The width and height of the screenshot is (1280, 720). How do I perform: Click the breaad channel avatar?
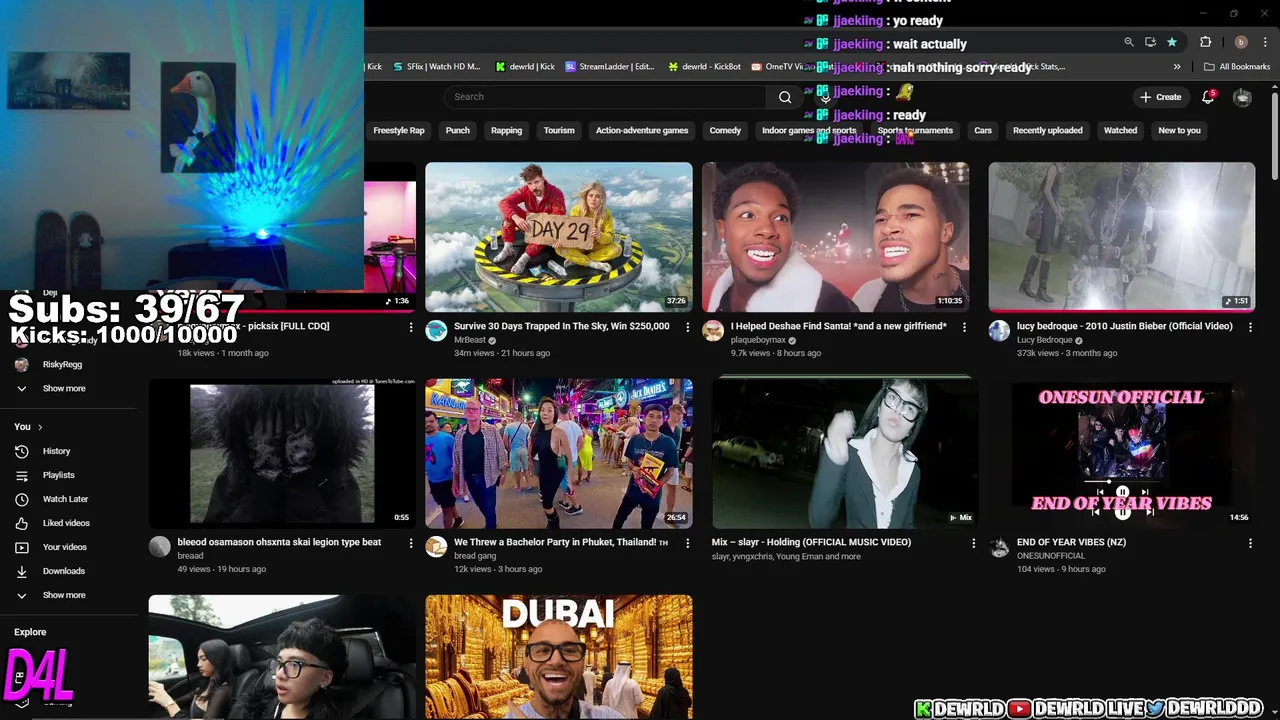coord(160,547)
